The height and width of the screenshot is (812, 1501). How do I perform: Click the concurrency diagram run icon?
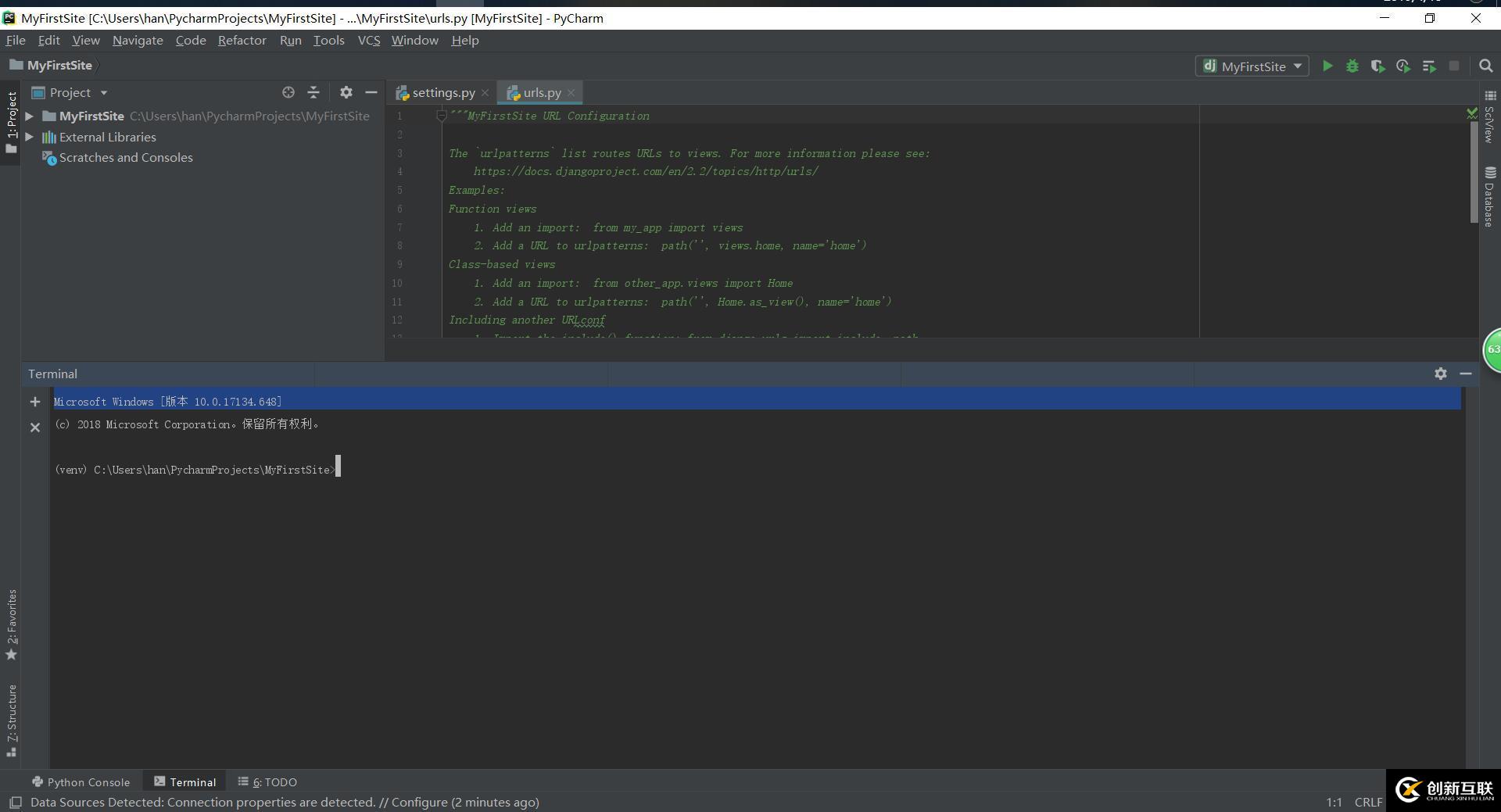[1429, 66]
